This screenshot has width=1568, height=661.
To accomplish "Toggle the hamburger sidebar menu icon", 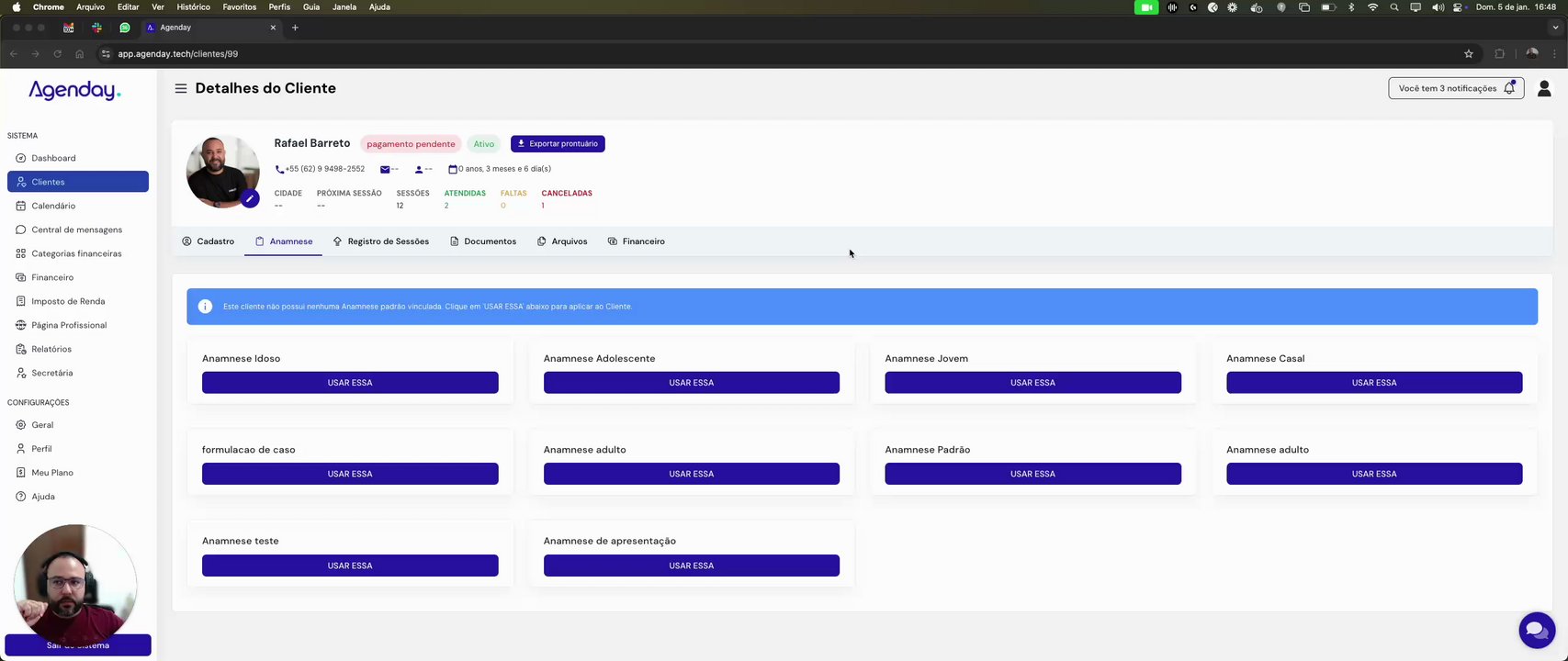I will point(181,89).
